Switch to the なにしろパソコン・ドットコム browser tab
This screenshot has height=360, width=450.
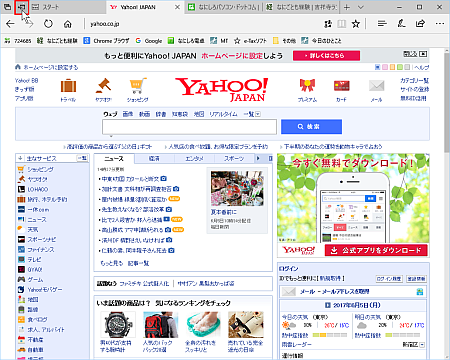tap(224, 7)
